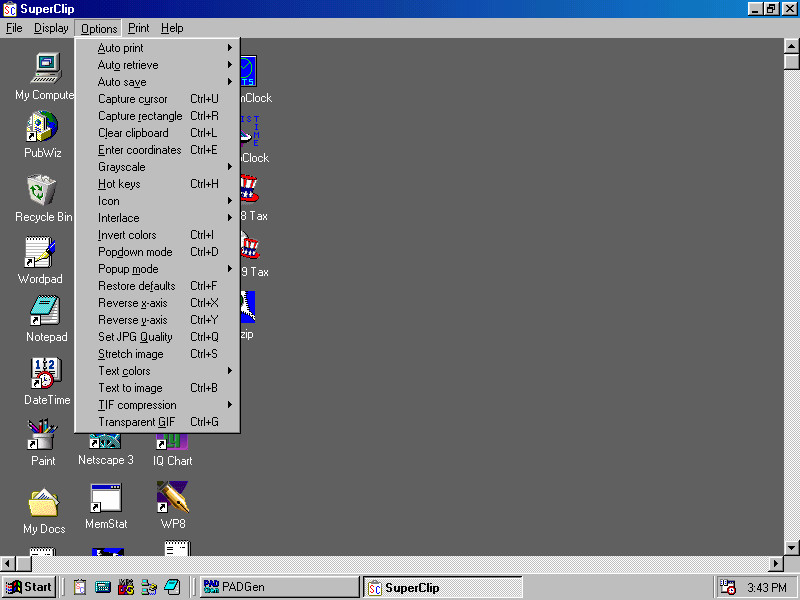Open the Display menu

[x=51, y=28]
